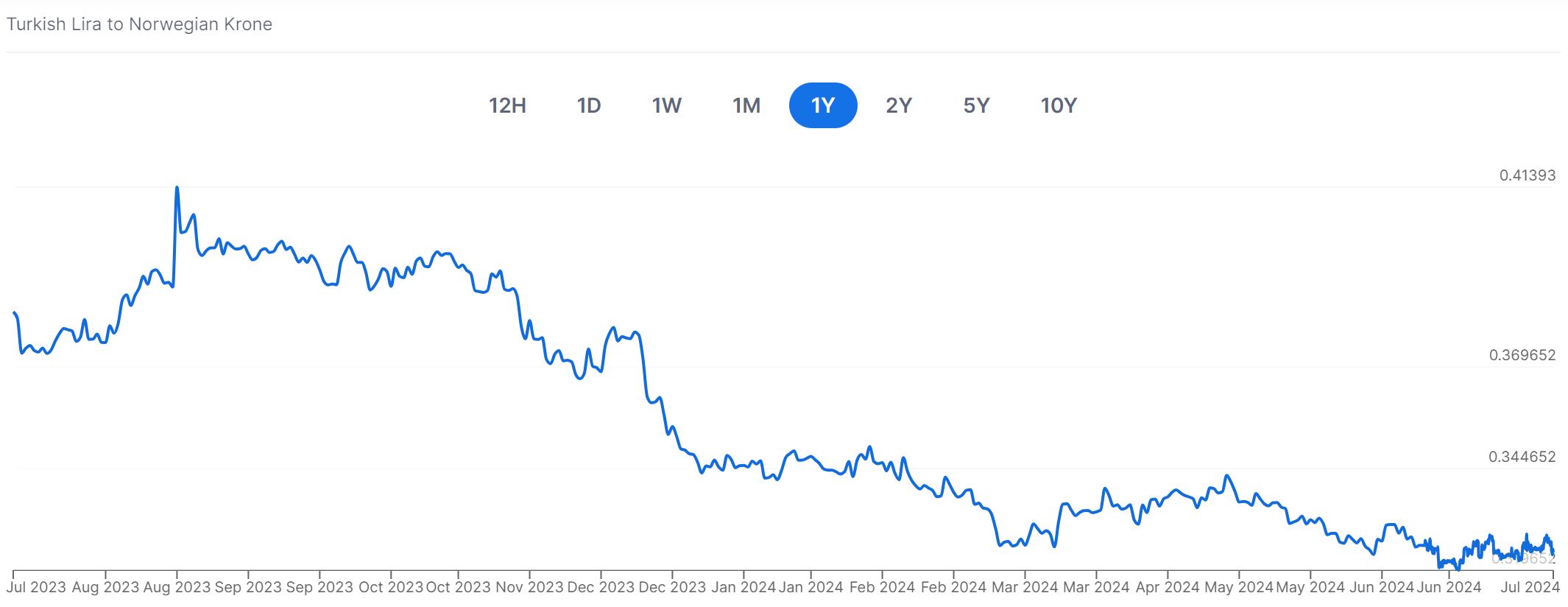This screenshot has width=1568, height=607.
Task: Click the Apr 2024 axis label
Action: point(1167,587)
